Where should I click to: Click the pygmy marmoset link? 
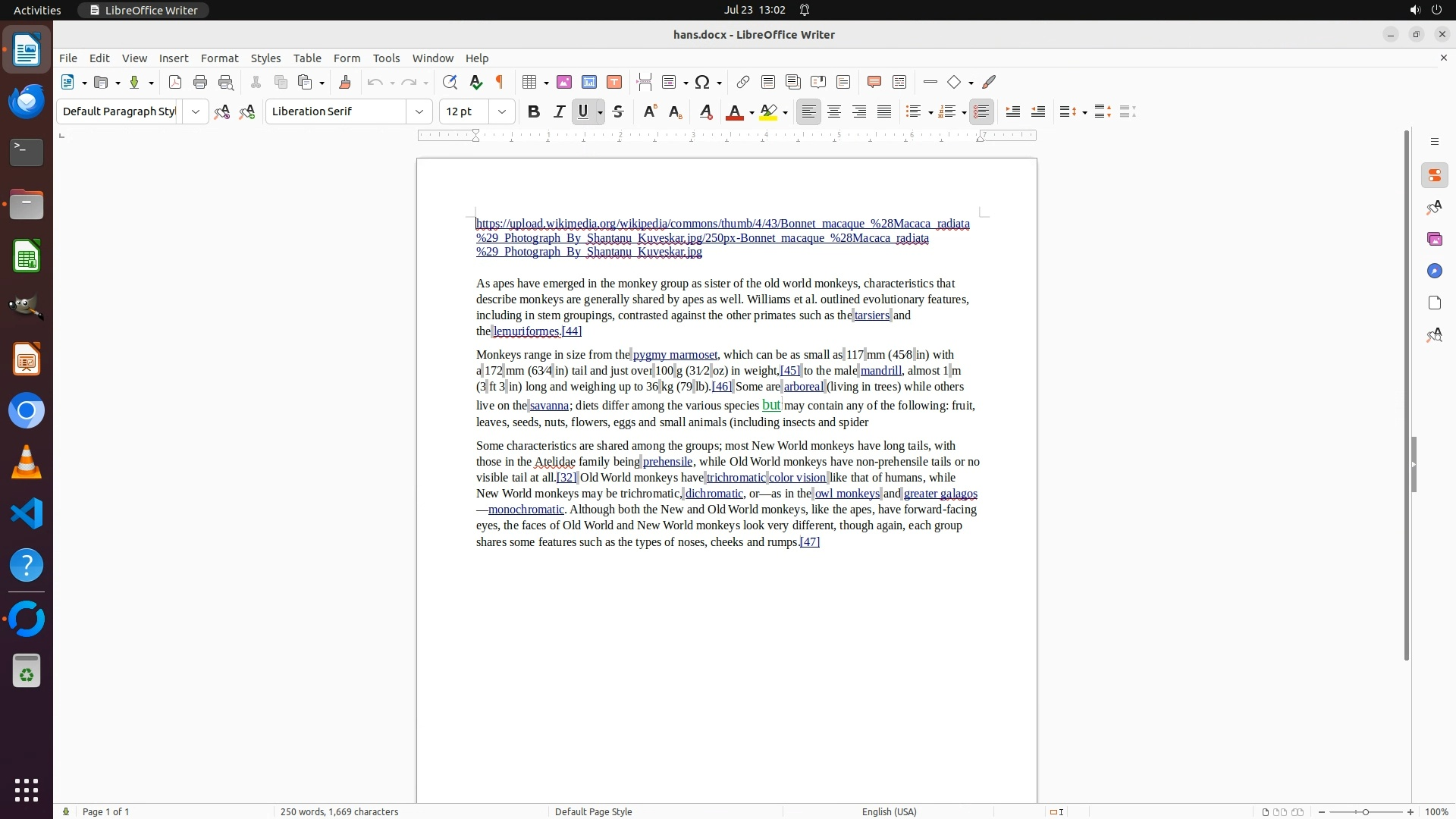pos(675,355)
